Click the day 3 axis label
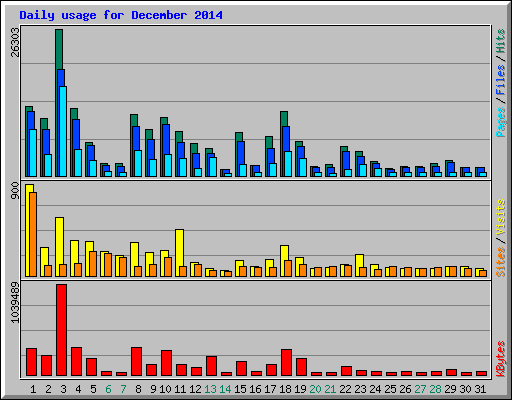Viewport: 512px width, 400px height. [63, 389]
